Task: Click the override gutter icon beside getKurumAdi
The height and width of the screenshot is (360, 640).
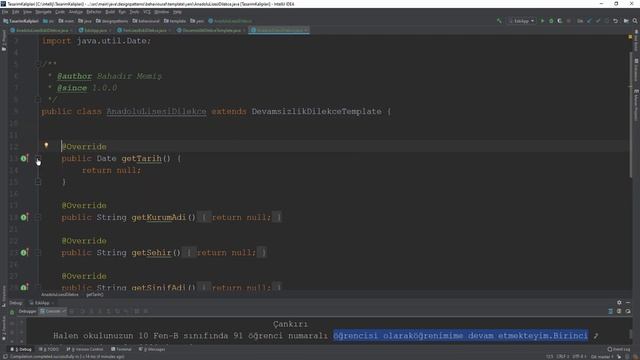Action: 24,217
